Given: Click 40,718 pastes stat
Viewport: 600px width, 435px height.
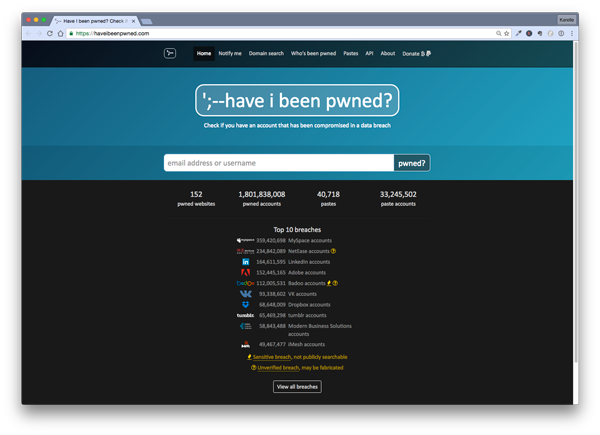Looking at the screenshot, I should pyautogui.click(x=328, y=199).
